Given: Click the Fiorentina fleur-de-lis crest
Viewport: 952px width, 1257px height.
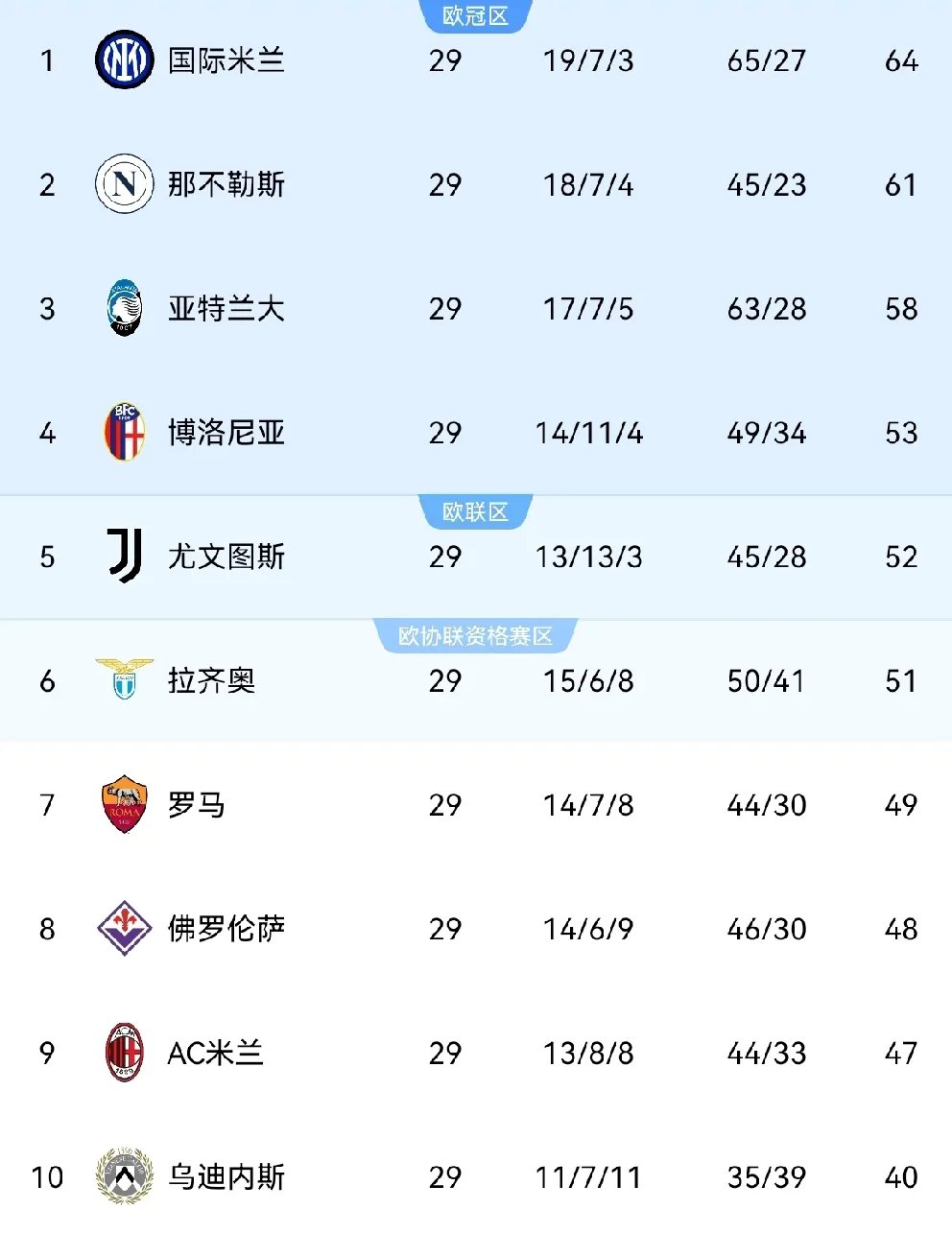Looking at the screenshot, I should pos(123,929).
